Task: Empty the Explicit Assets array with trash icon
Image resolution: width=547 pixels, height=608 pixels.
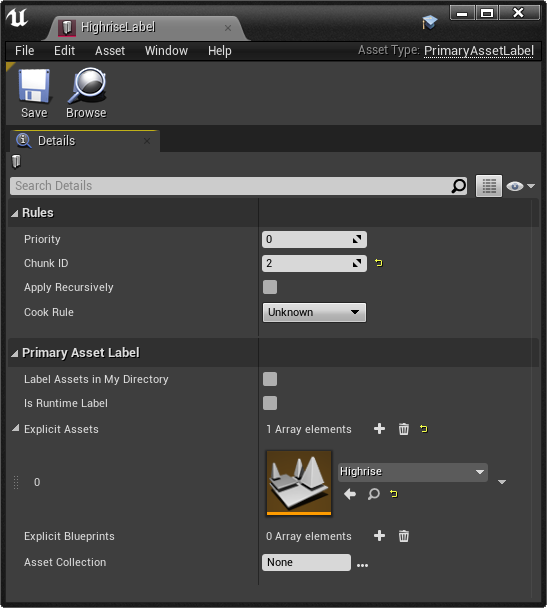Action: click(404, 429)
